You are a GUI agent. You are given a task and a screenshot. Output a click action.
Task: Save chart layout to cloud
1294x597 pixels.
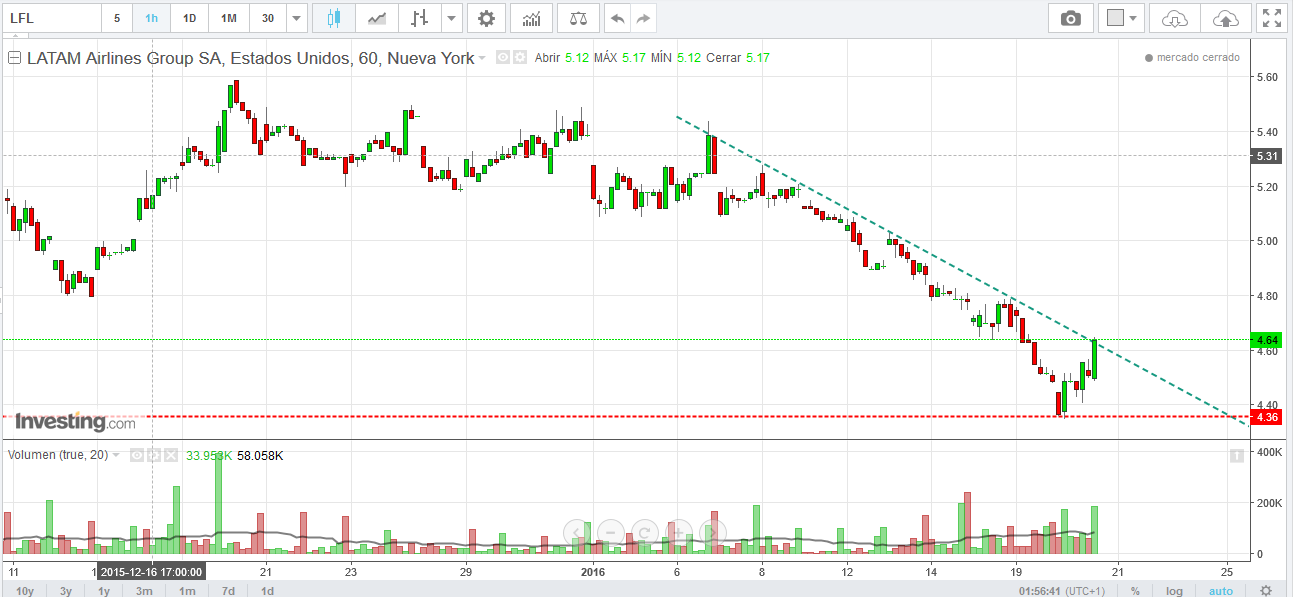(x=1224, y=18)
